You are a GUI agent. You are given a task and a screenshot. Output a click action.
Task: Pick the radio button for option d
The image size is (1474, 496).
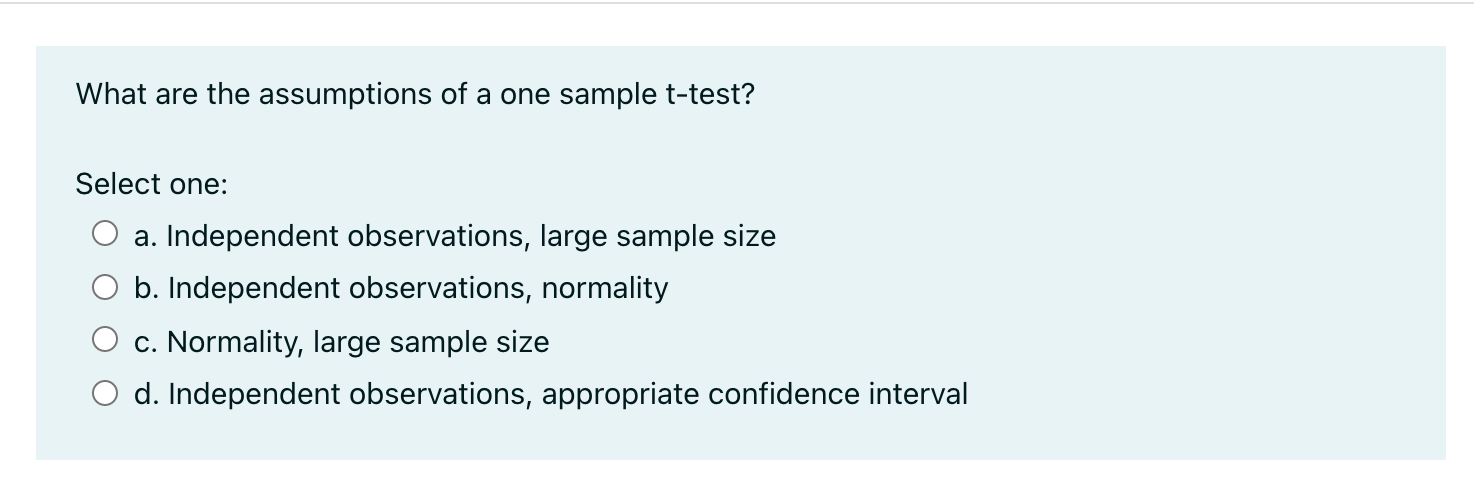pos(107,394)
